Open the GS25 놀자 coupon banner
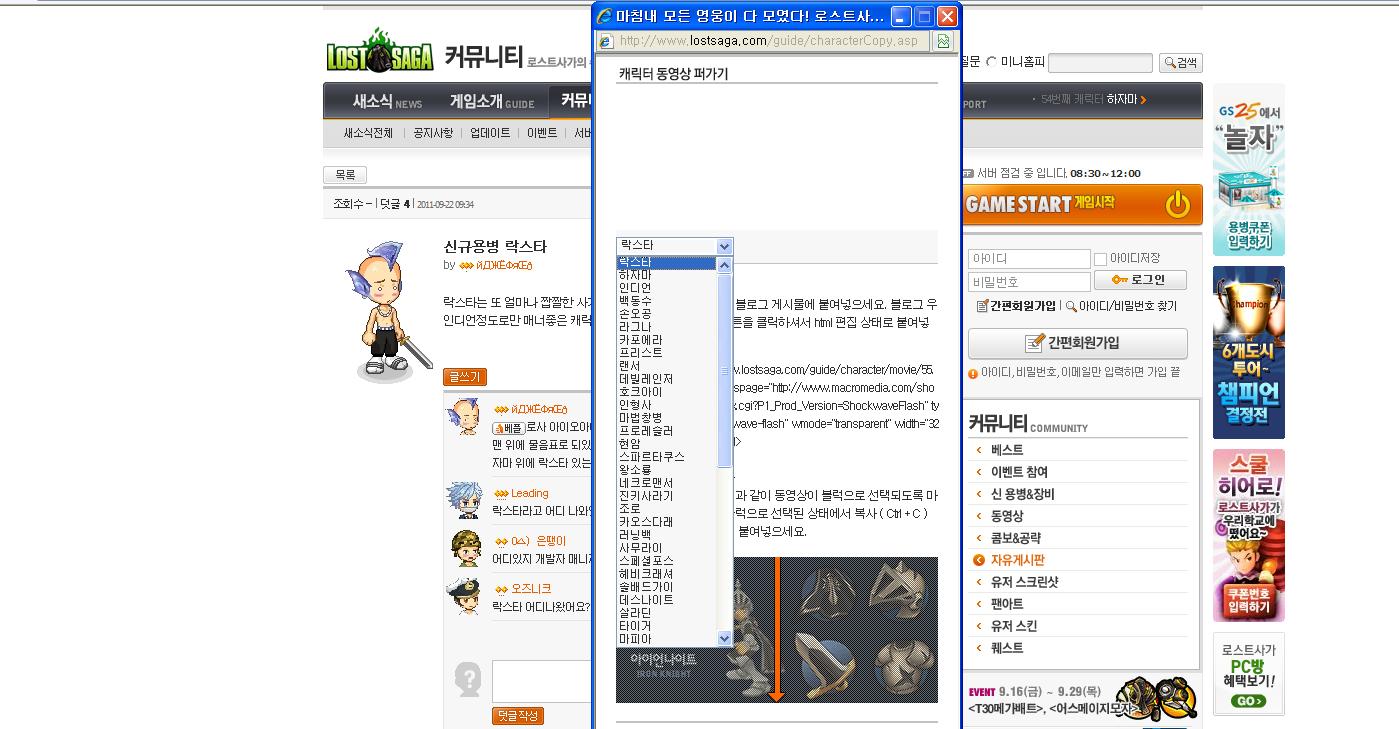 (1248, 170)
